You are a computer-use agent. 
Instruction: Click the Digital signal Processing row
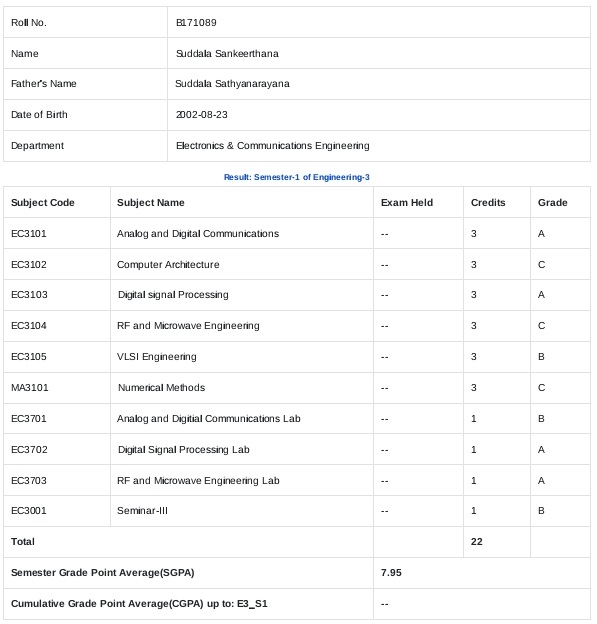297,295
